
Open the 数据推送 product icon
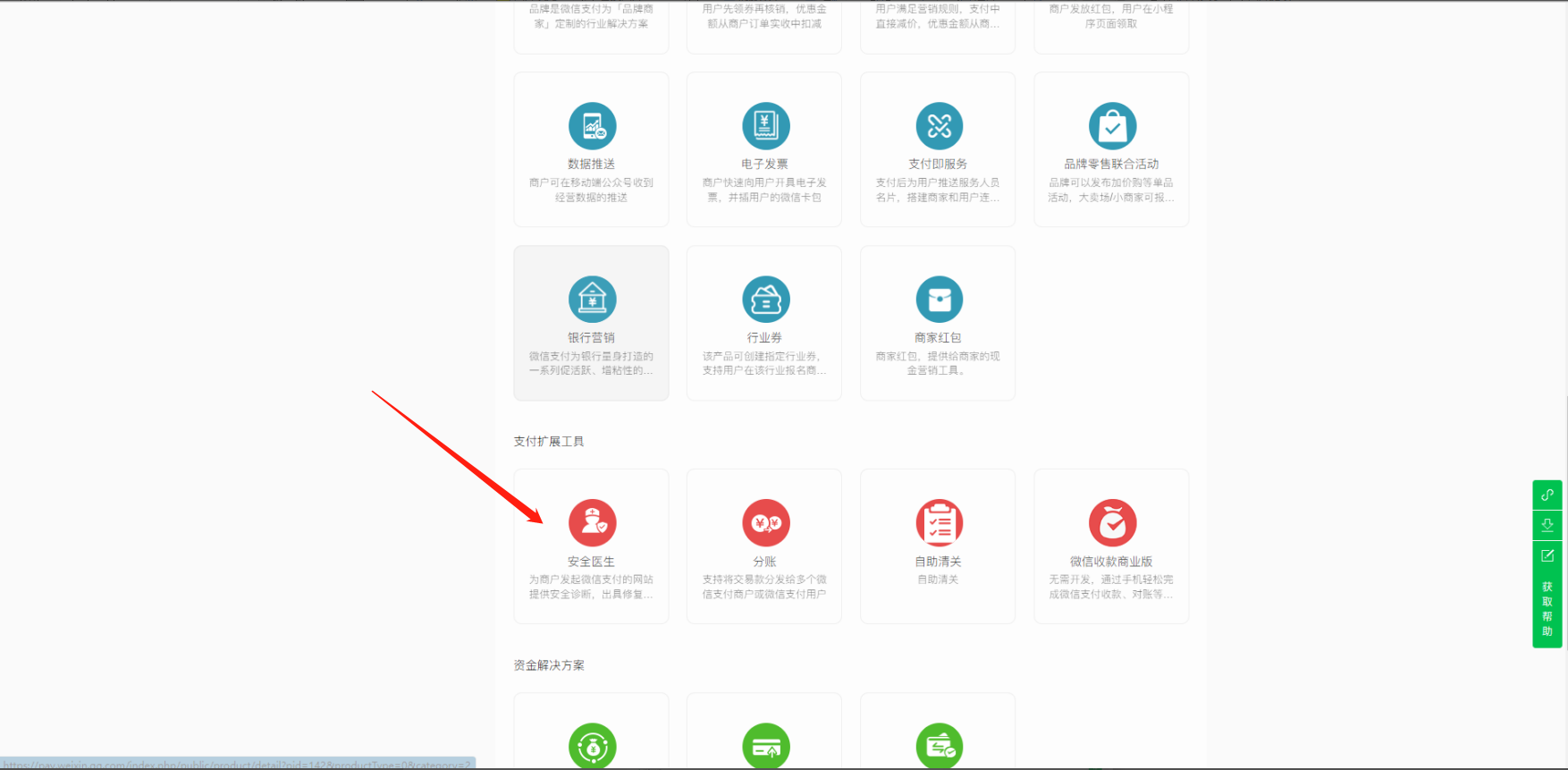tap(592, 126)
